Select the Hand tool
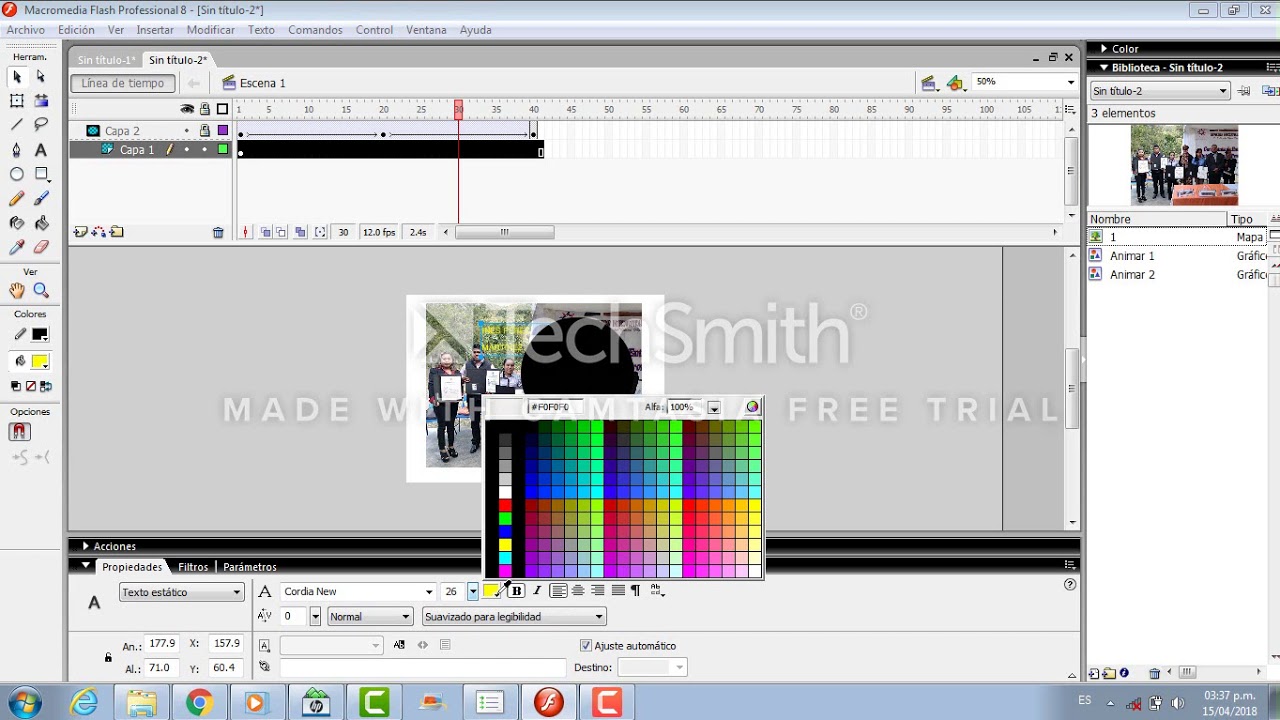This screenshot has height=720, width=1280. [17, 290]
